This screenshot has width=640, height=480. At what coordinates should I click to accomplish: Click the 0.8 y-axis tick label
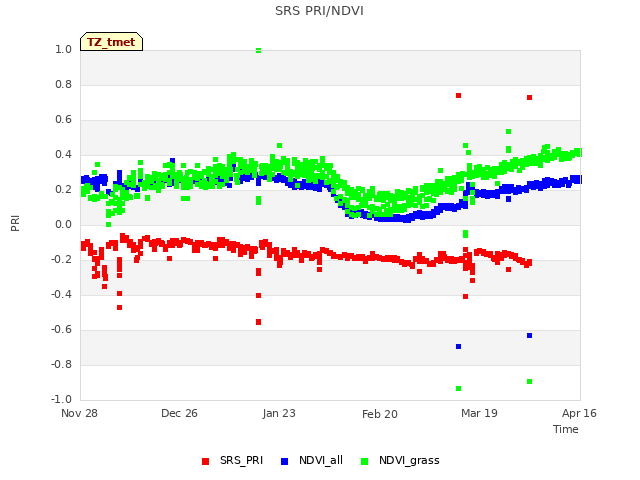[x=63, y=84]
